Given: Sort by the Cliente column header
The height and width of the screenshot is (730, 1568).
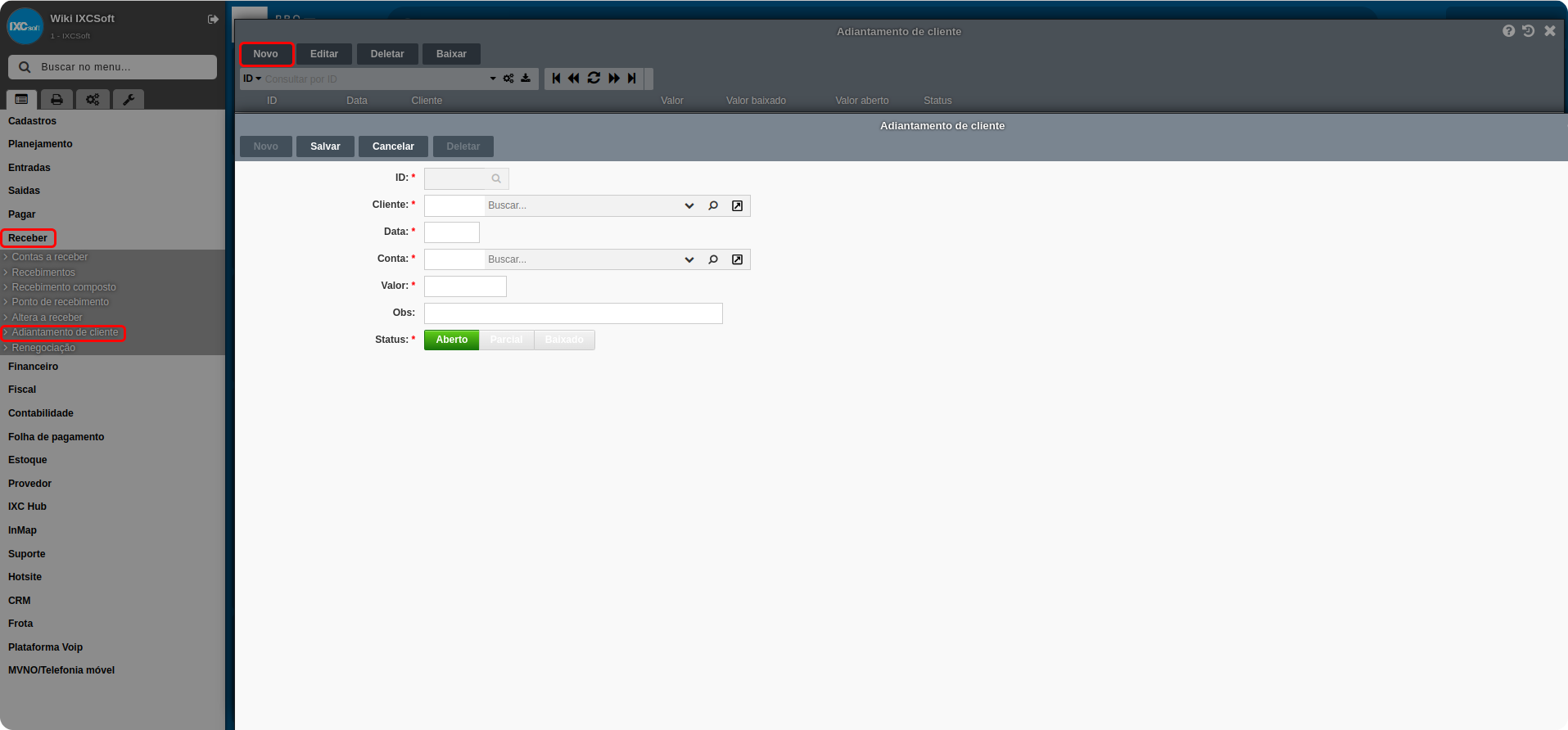Looking at the screenshot, I should coord(427,101).
